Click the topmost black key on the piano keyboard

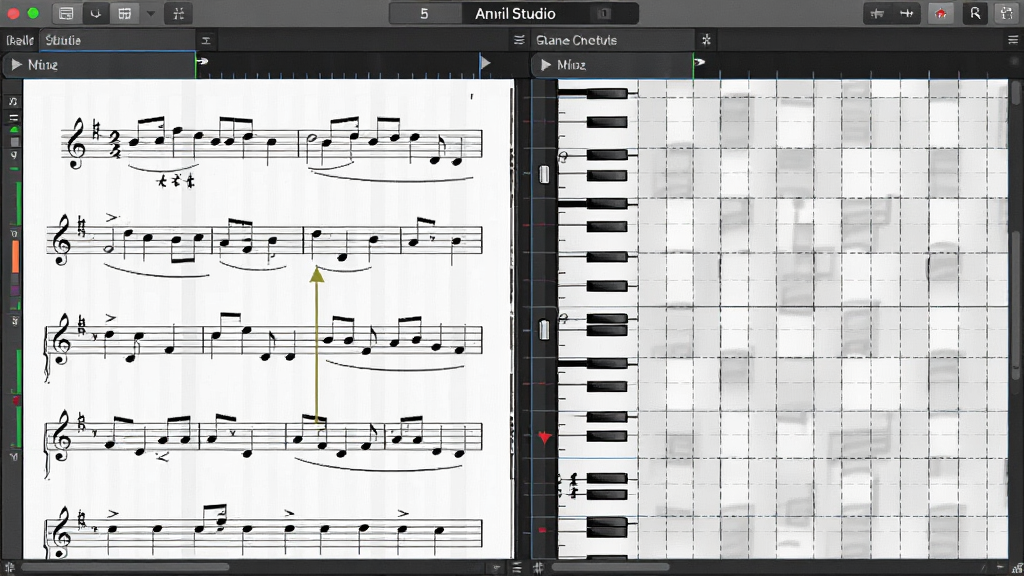pos(606,94)
